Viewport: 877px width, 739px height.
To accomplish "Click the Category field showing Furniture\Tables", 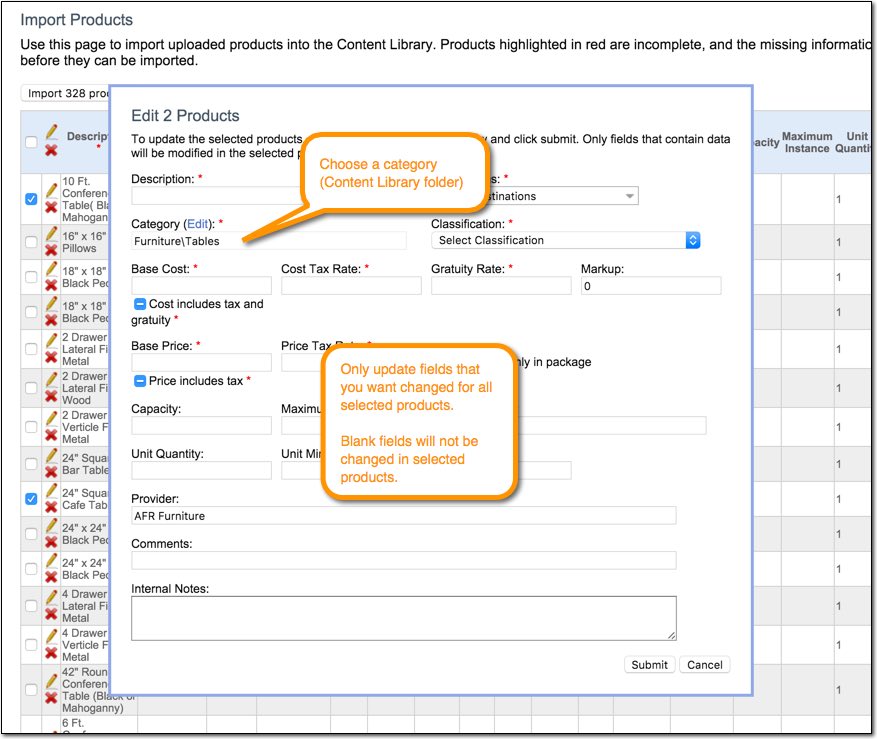I will coord(268,241).
